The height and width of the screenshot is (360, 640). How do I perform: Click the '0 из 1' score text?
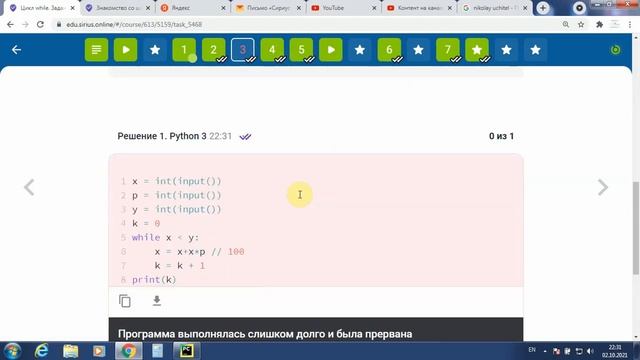pos(501,136)
